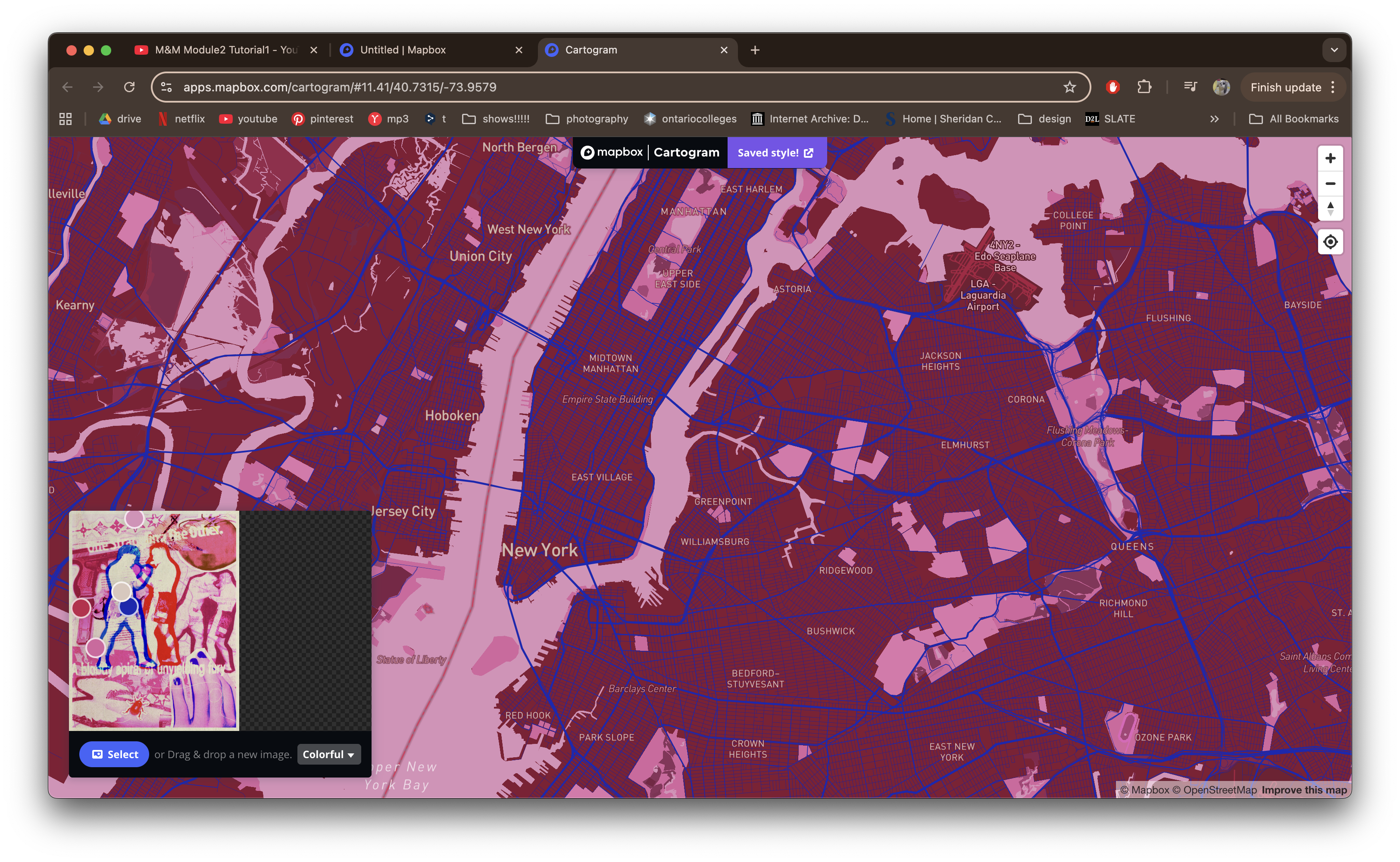Screen dimensions: 1400x862
Task: Open the youtube bookmark in the bookmarks bar
Action: (x=247, y=119)
